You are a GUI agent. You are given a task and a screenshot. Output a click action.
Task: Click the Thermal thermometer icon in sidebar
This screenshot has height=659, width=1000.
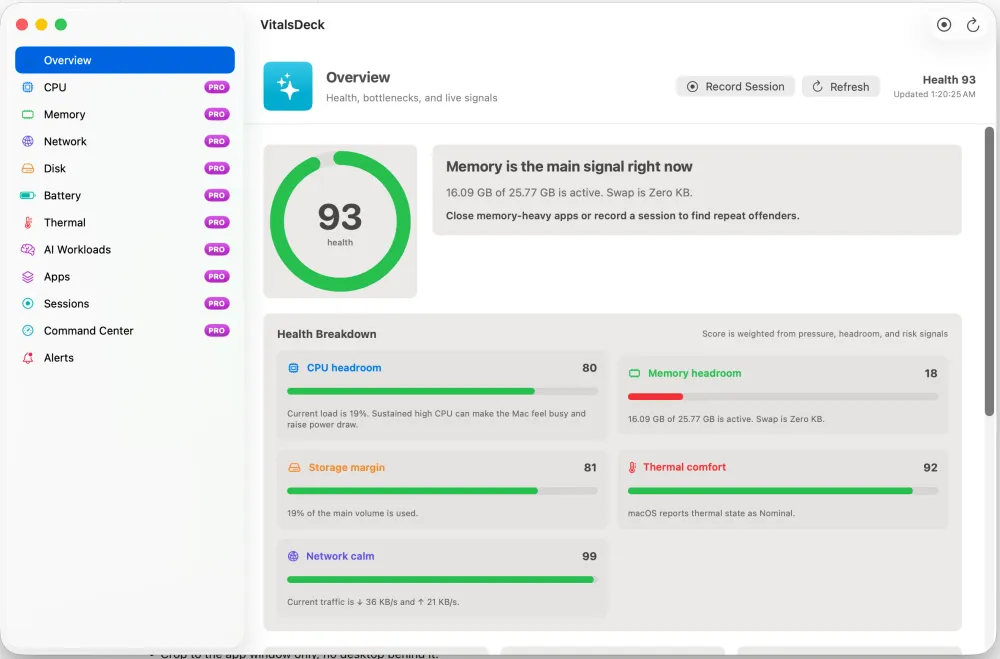[x=27, y=223]
